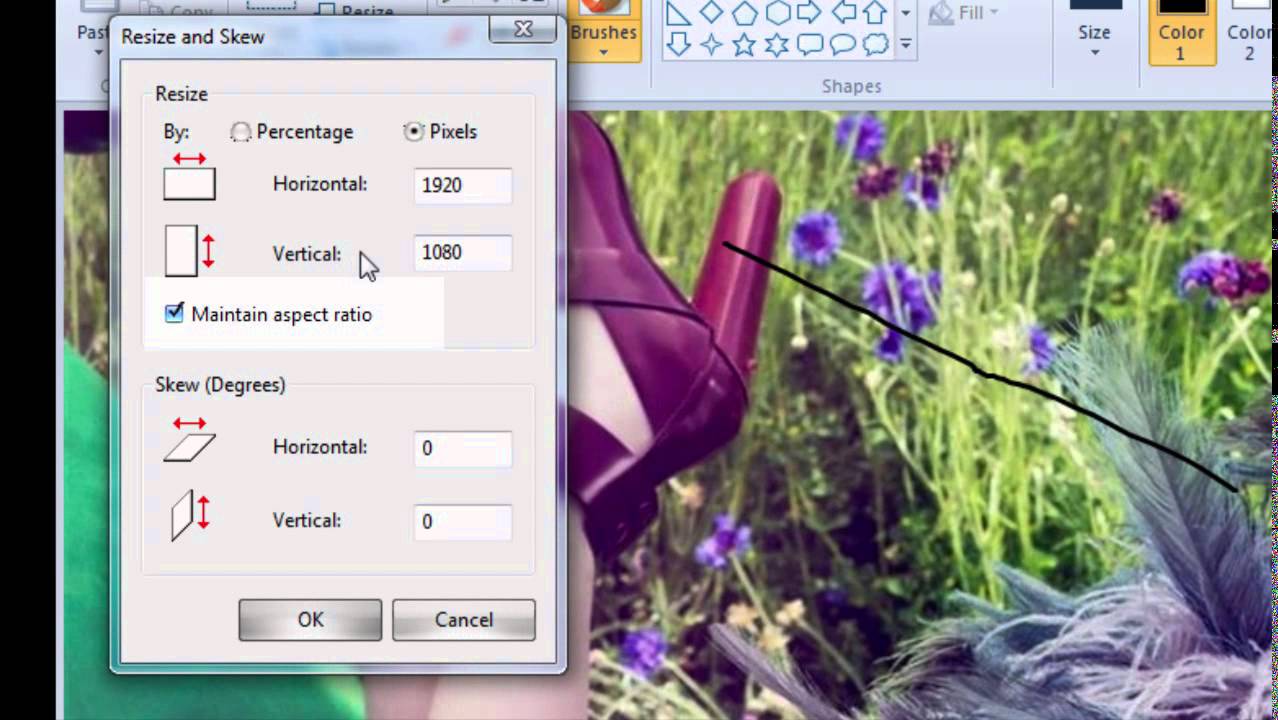Select the up arrow shape
1278x720 pixels.
[x=875, y=13]
